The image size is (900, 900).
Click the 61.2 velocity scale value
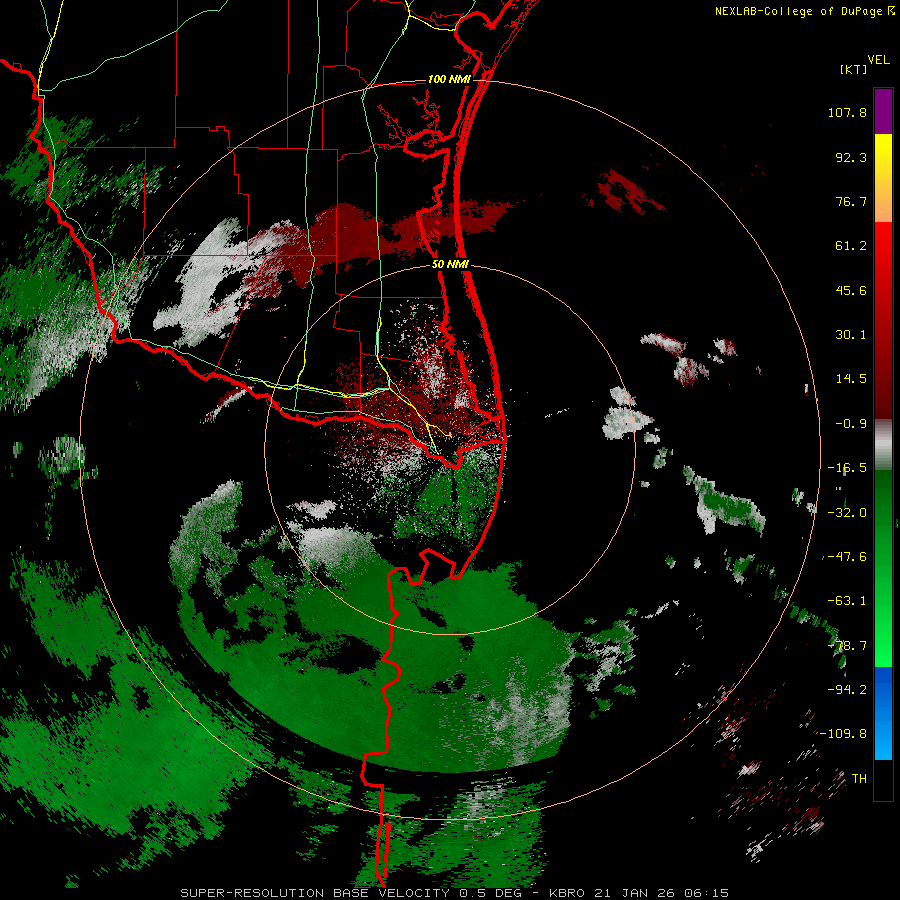851,246
